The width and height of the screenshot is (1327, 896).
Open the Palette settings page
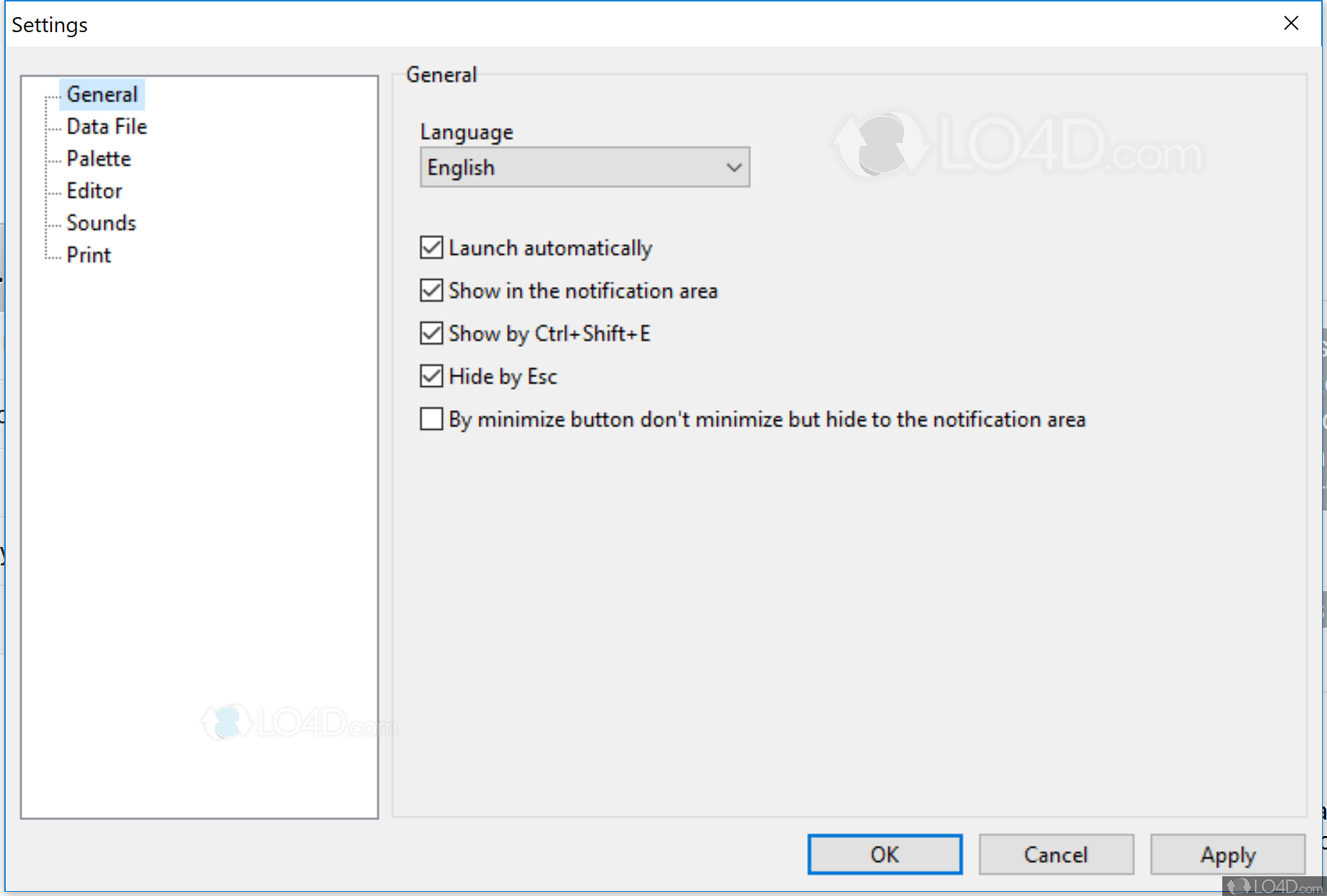(99, 158)
